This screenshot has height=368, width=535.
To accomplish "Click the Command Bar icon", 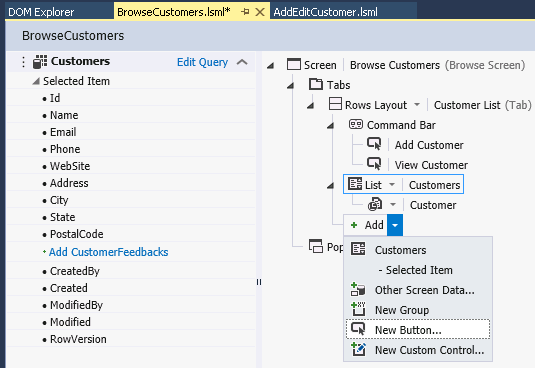I will pyautogui.click(x=356, y=124).
